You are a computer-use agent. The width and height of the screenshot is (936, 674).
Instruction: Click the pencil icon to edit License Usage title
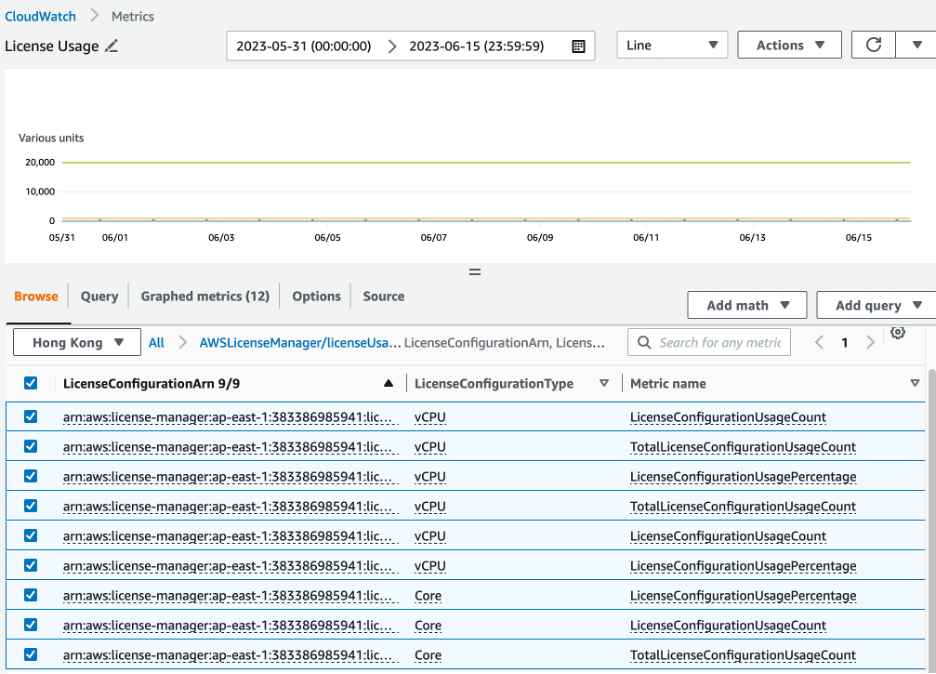tap(111, 46)
